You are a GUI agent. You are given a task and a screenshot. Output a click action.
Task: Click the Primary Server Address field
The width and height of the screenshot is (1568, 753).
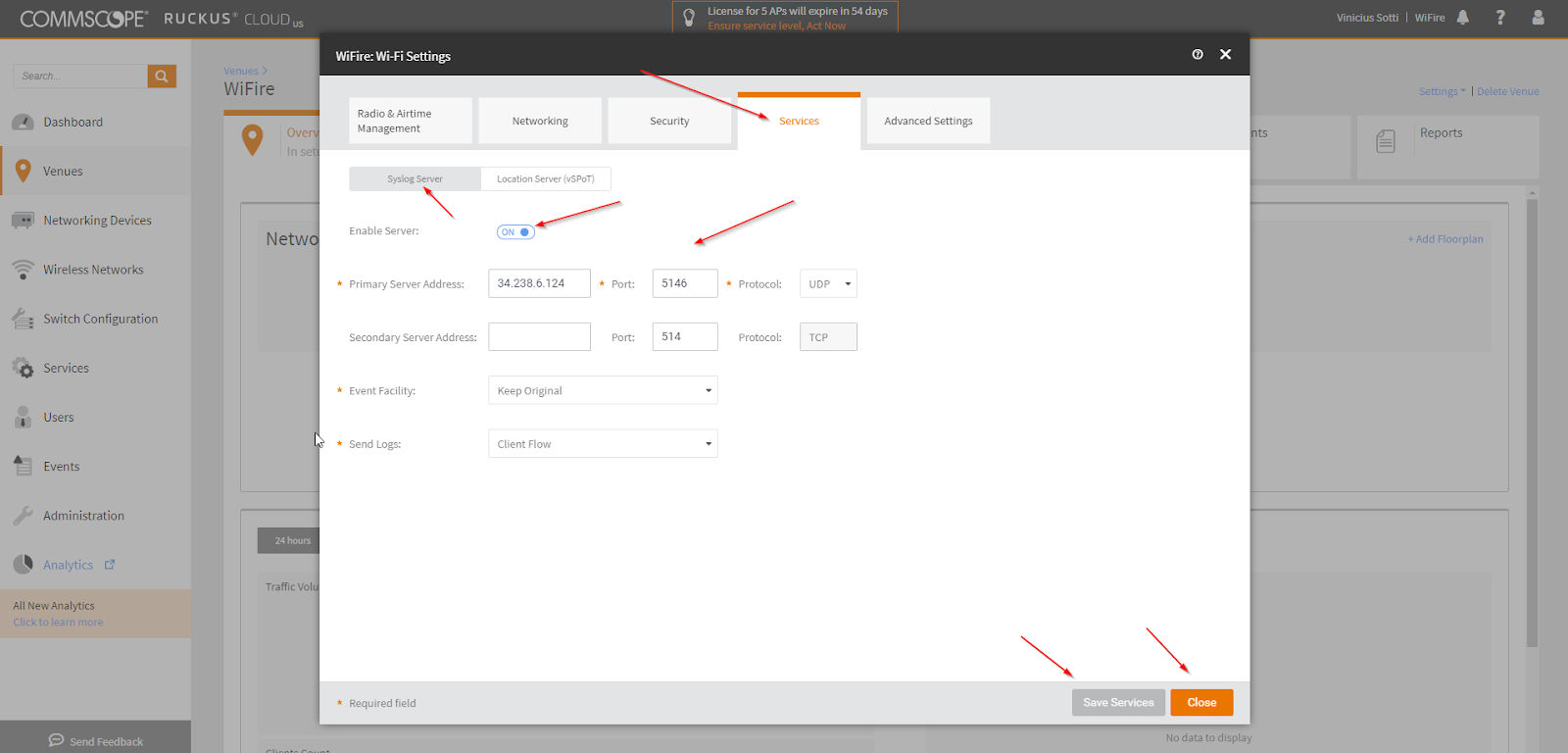pos(539,283)
